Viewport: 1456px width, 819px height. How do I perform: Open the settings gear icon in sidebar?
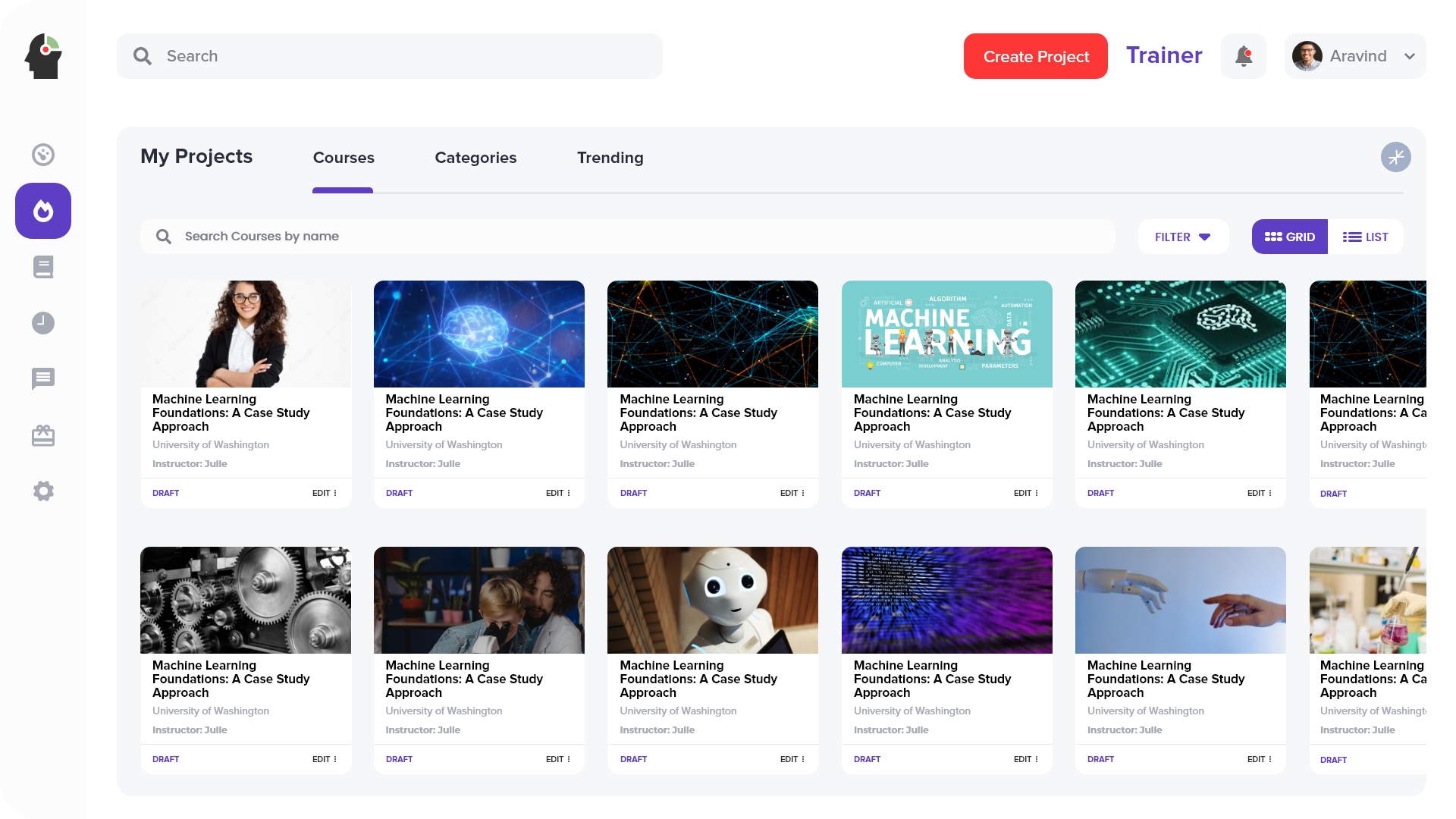(43, 491)
